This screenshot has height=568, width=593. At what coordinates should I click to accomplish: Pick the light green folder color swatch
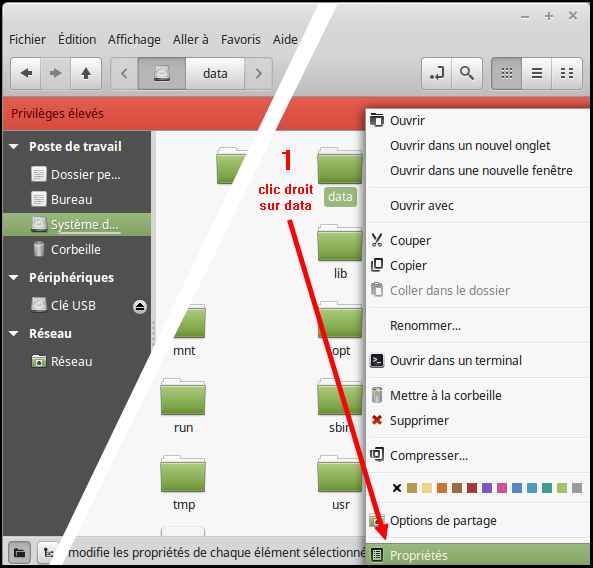coord(562,488)
